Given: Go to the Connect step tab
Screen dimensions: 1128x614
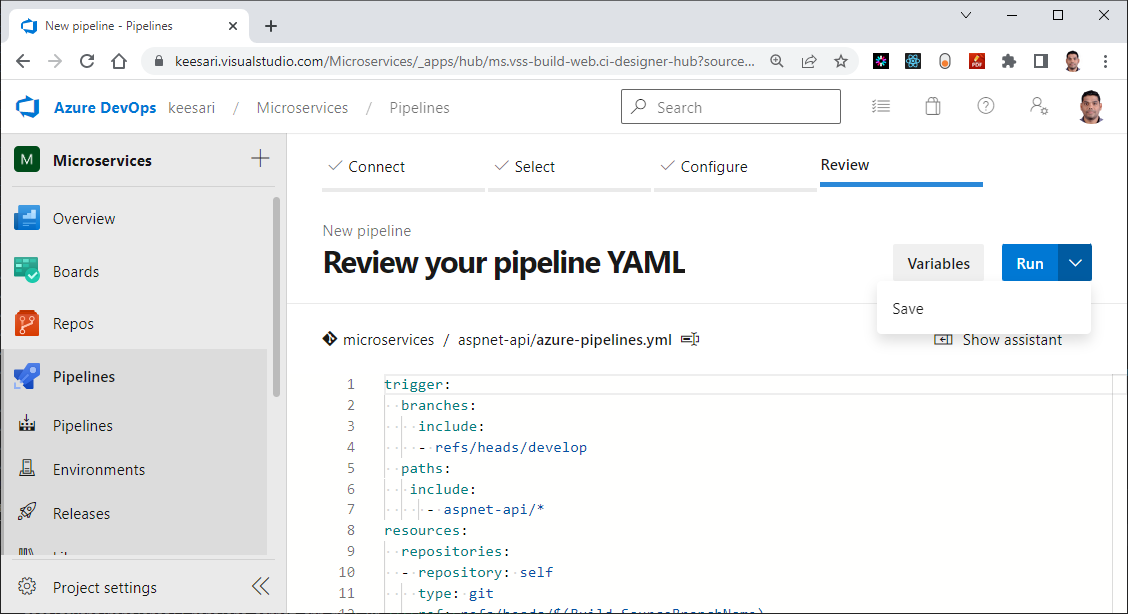Looking at the screenshot, I should [x=403, y=167].
